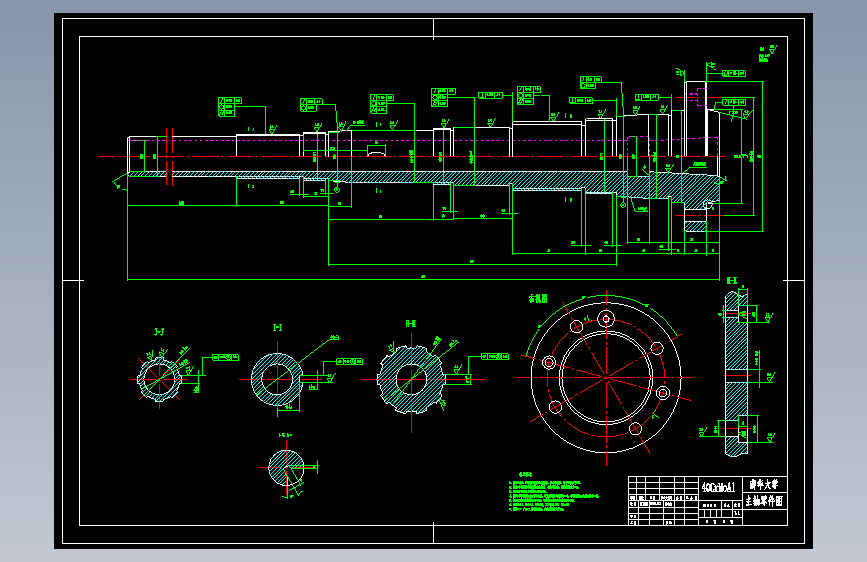This screenshot has height=562, width=867.
Task: Click the 40CrMoAl material text in title block
Action: (x=718, y=487)
